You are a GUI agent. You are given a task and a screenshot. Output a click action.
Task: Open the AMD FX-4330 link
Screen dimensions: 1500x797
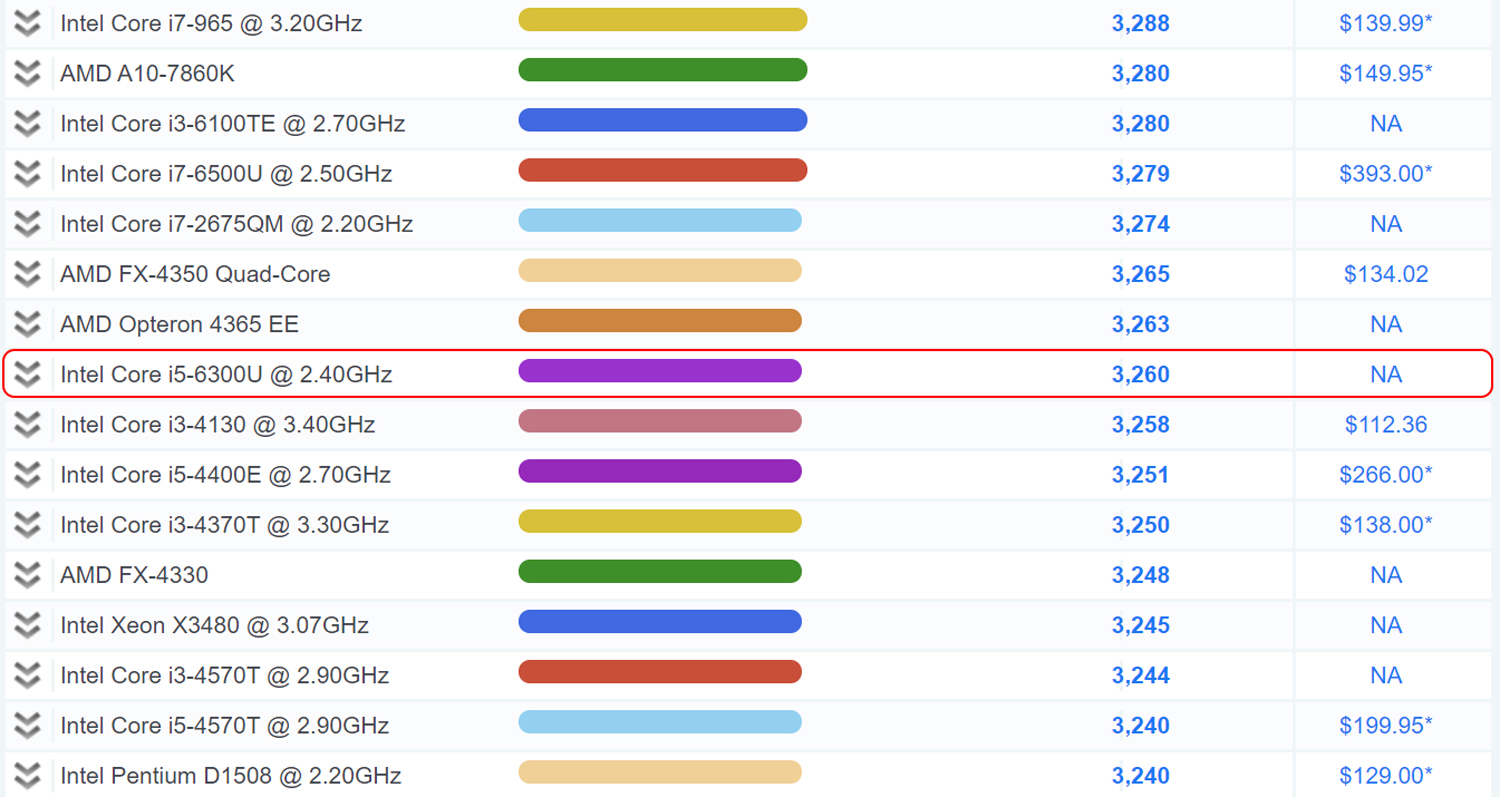pyautogui.click(x=134, y=574)
